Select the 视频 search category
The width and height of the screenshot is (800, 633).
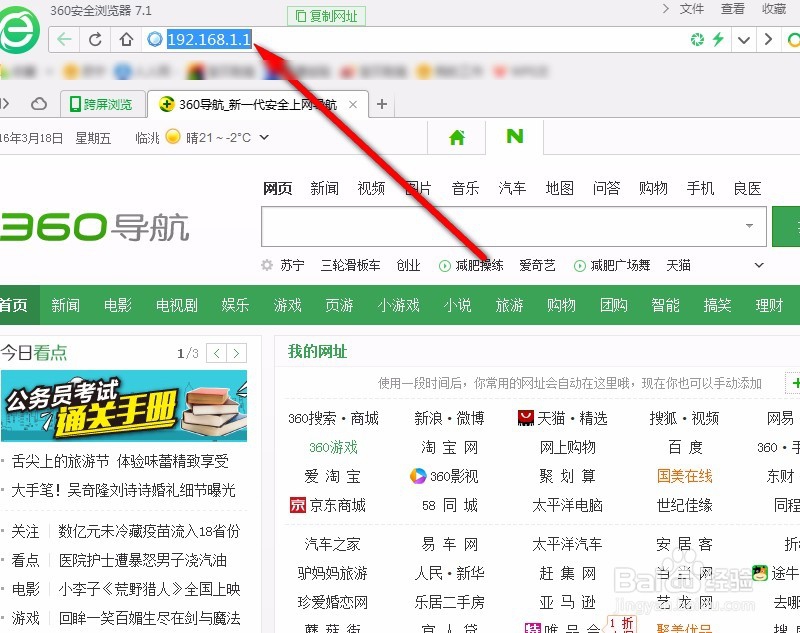371,188
